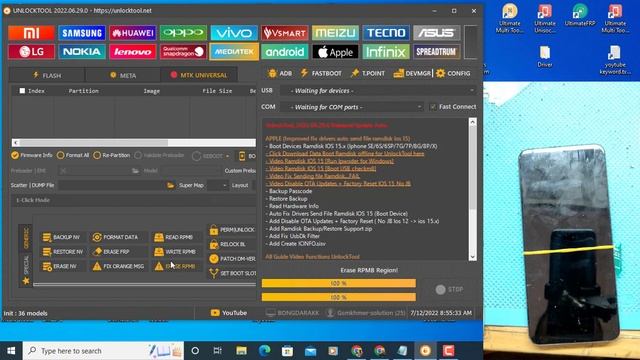This screenshot has height=360, width=640.
Task: Select the Lenovo brand logo
Action: (x=133, y=52)
